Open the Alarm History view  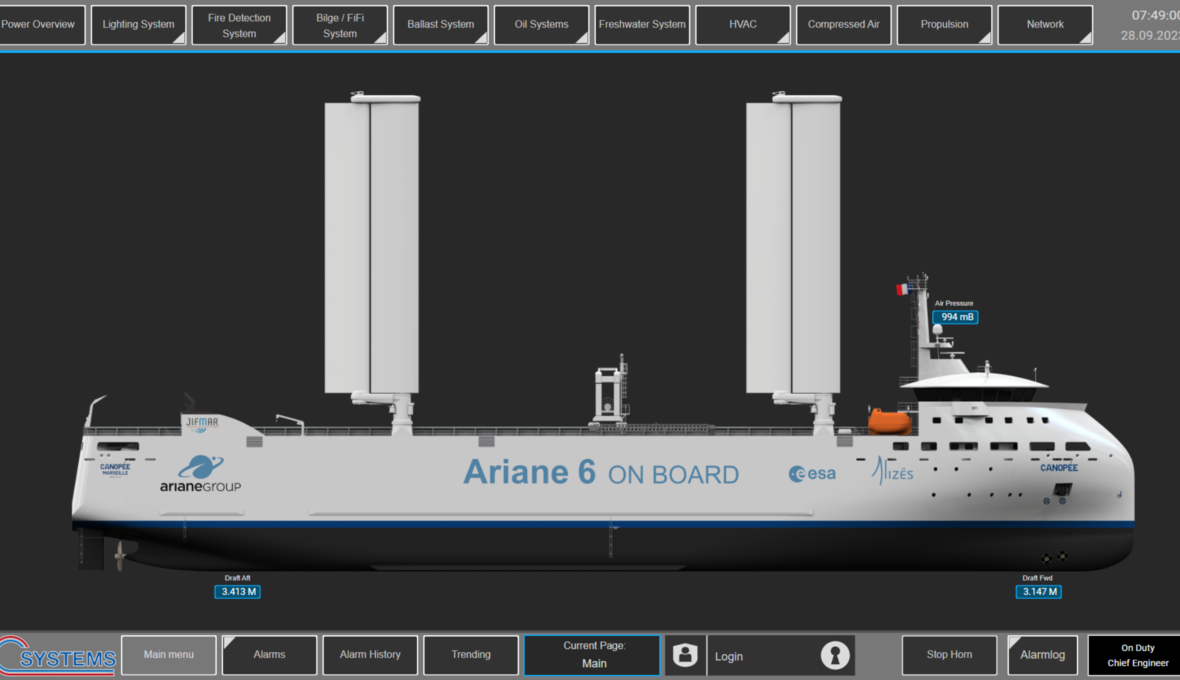[370, 655]
